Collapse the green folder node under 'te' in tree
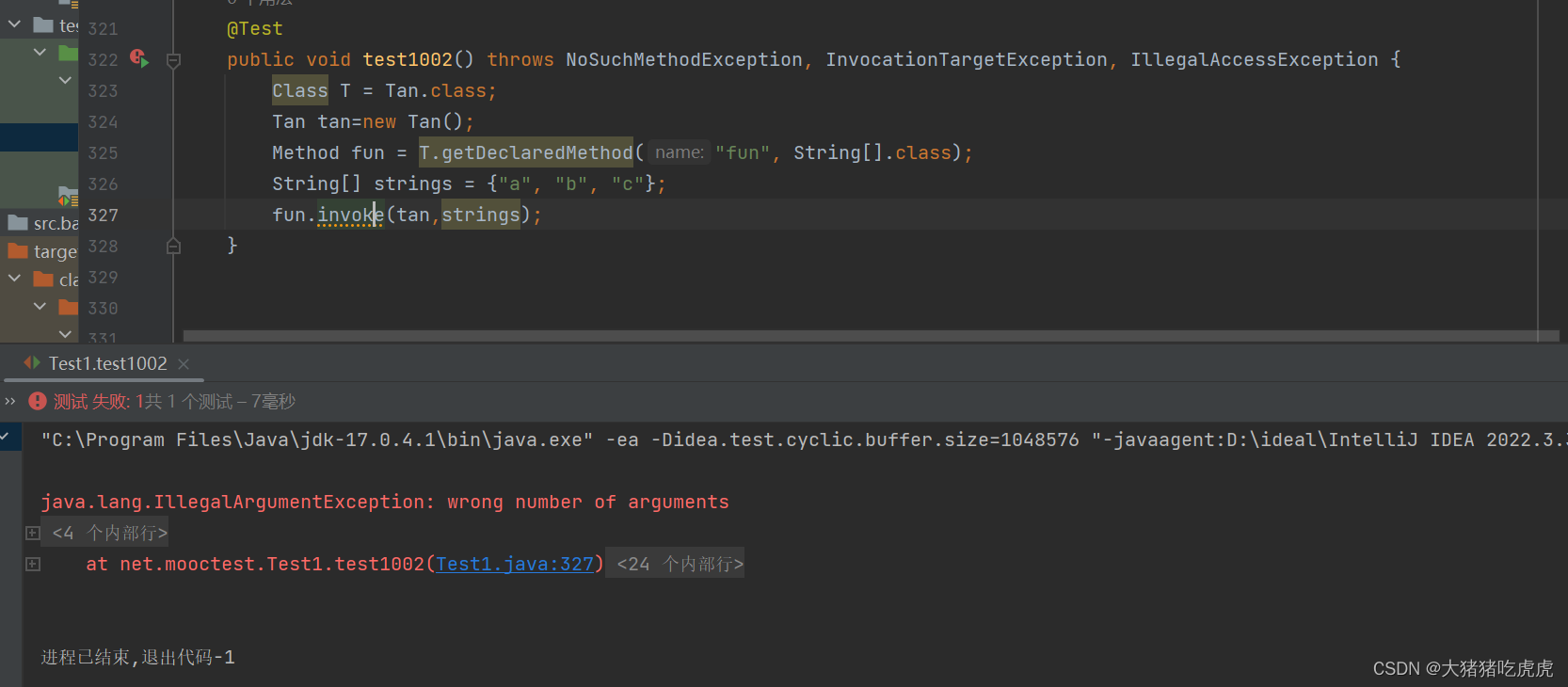This screenshot has height=687, width=1568. click(x=40, y=53)
